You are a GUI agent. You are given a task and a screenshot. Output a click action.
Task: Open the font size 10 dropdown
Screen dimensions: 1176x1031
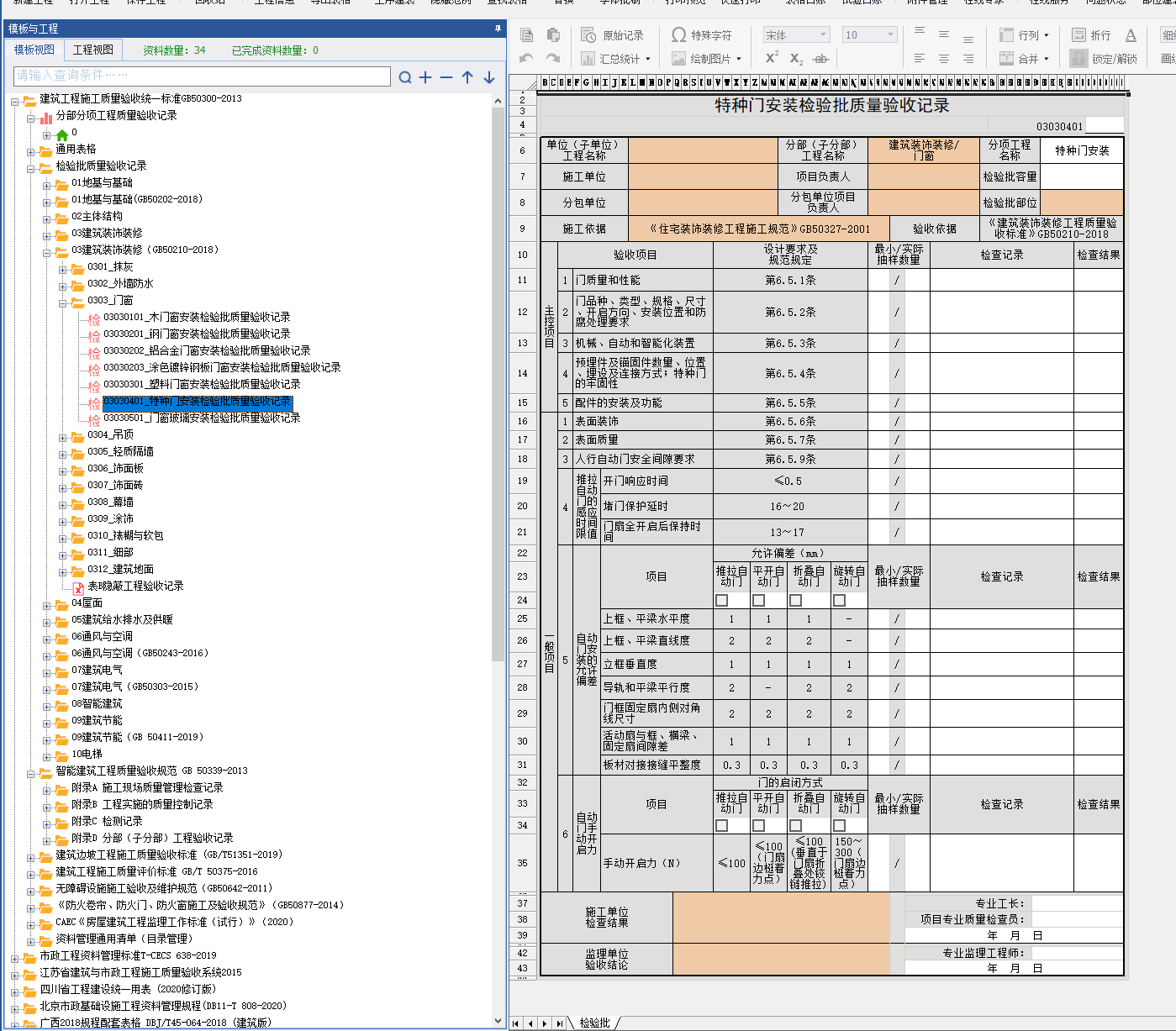click(870, 34)
